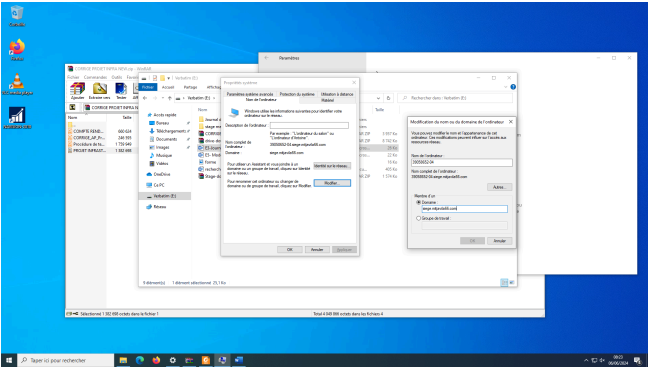Viewport: 651px width, 369px height.
Task: Select Verbatim (E:) drive in navigation pane
Action: tap(164, 196)
